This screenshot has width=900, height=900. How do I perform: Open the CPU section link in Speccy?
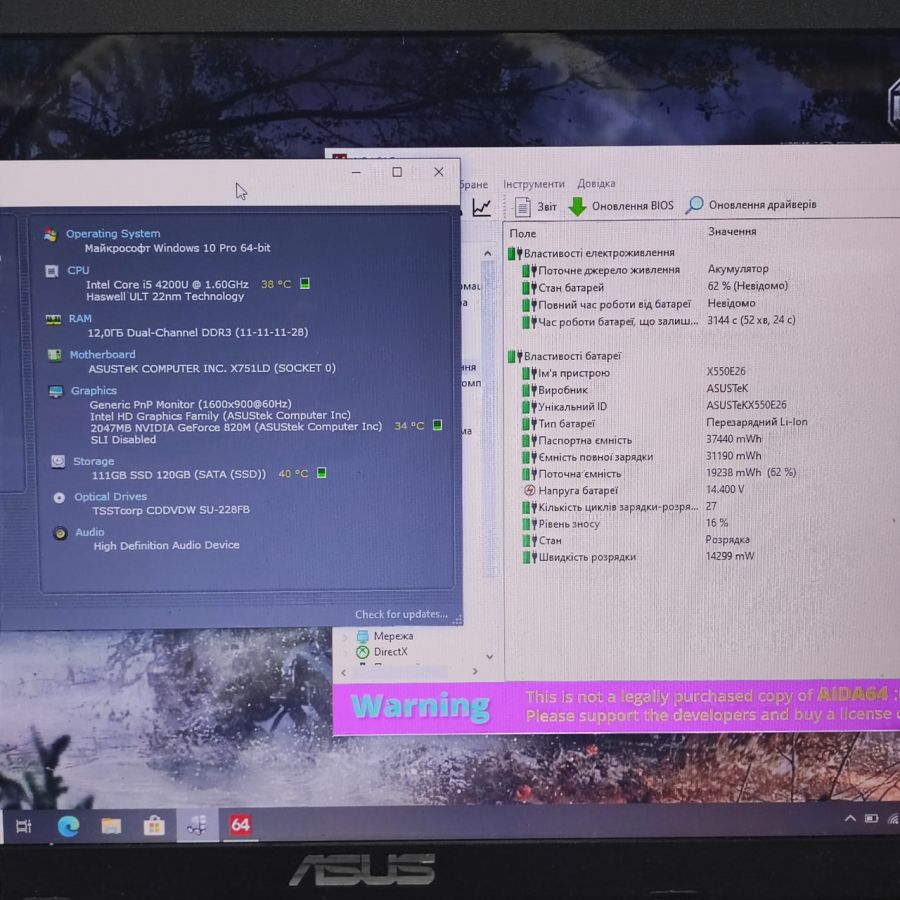pyautogui.click(x=78, y=270)
